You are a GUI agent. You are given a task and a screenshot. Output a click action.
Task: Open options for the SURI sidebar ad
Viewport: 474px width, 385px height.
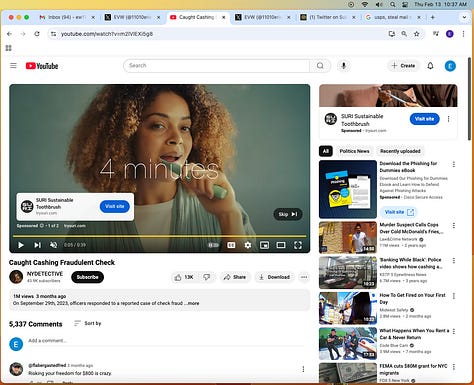pos(449,119)
